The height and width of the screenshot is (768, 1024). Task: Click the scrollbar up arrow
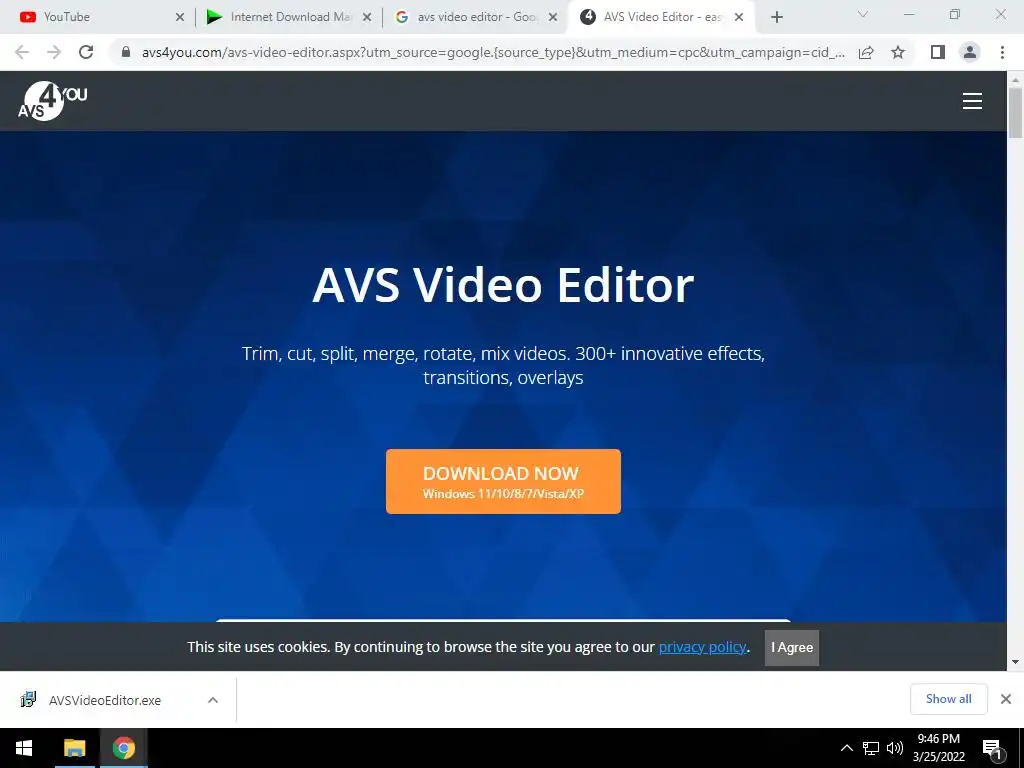pos(1015,80)
